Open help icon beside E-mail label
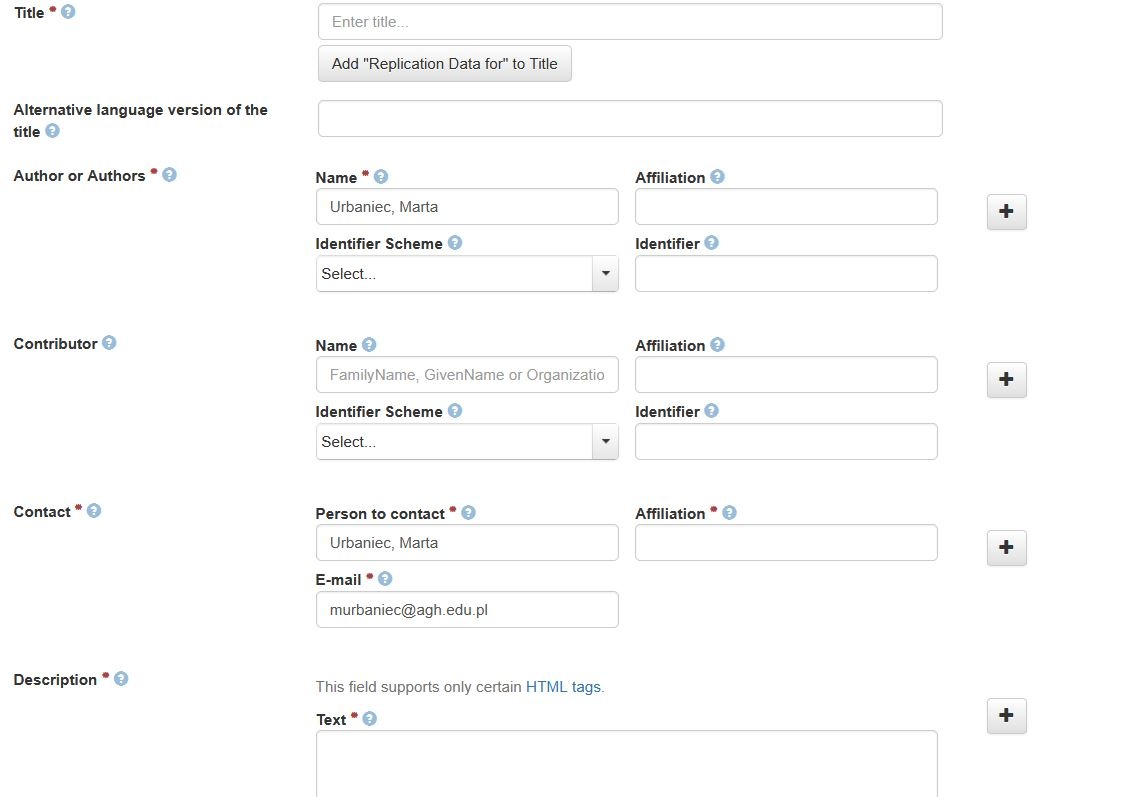 tap(385, 579)
